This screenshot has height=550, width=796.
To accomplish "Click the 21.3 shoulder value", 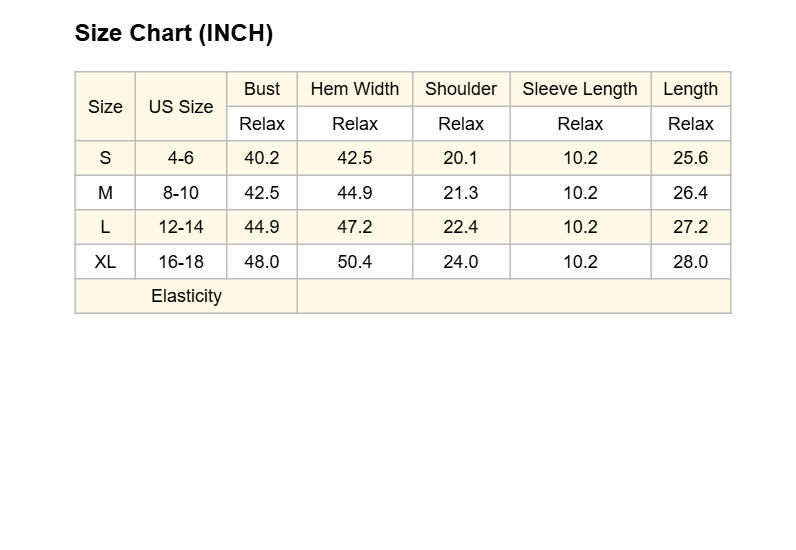I will [x=461, y=193].
